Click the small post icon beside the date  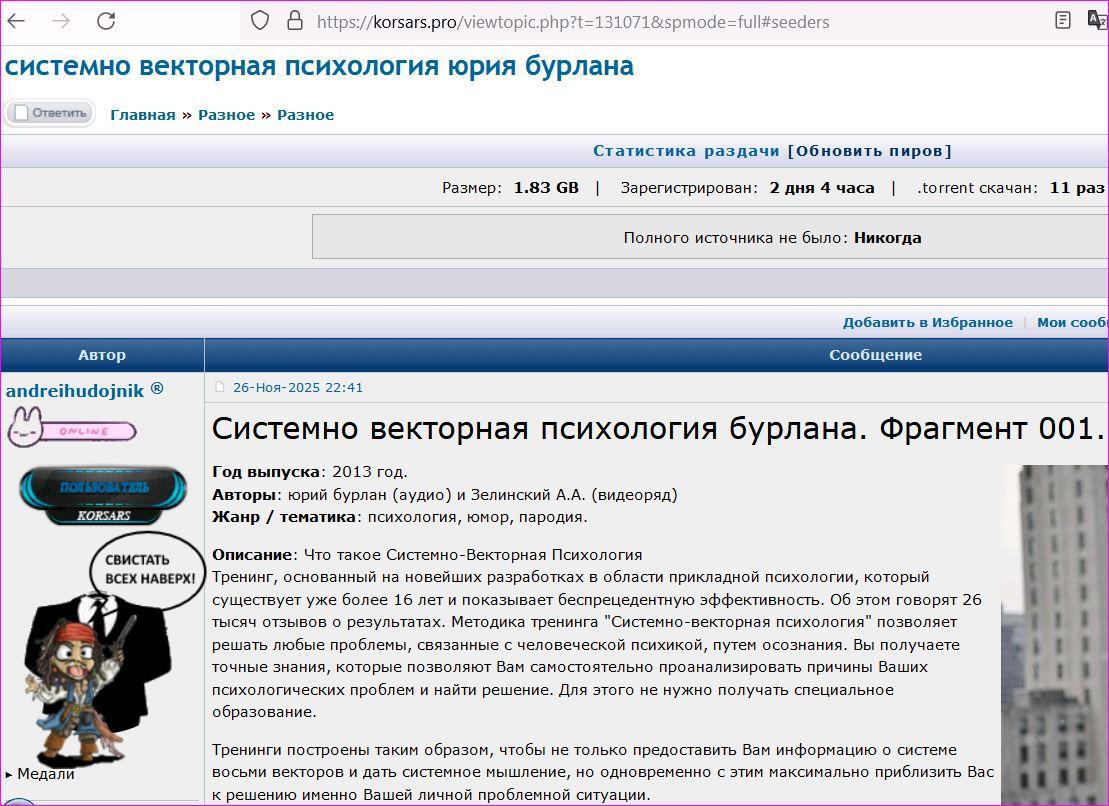tap(221, 388)
